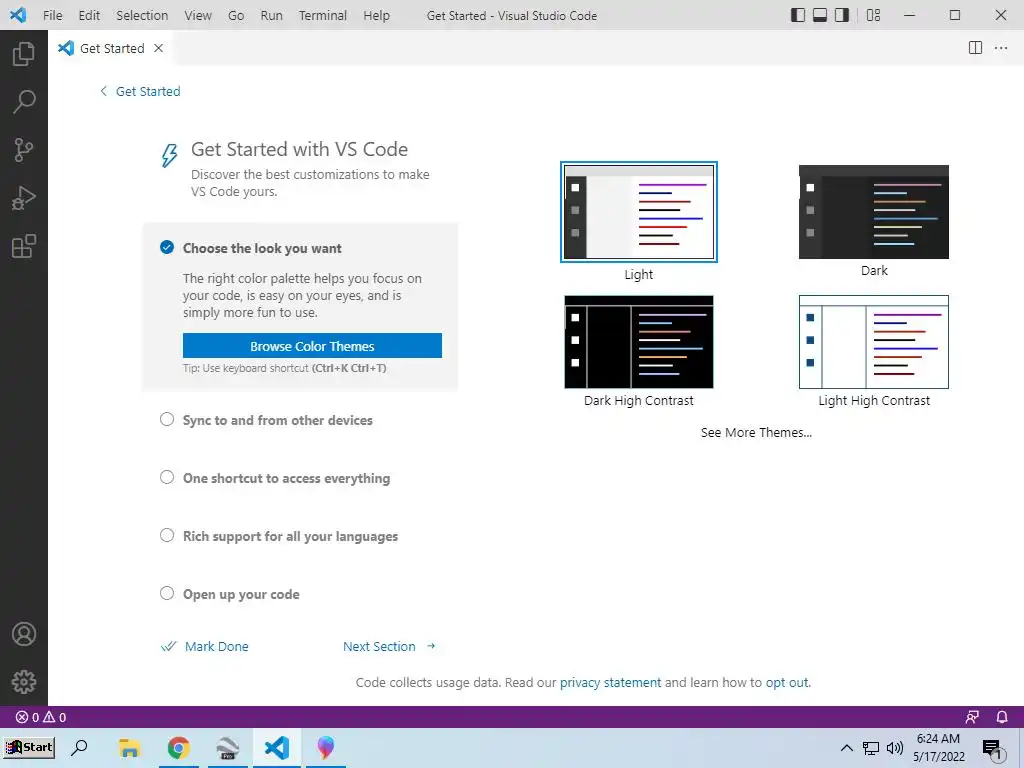Open the notifications bell in status bar
Image resolution: width=1024 pixels, height=768 pixels.
click(1002, 717)
